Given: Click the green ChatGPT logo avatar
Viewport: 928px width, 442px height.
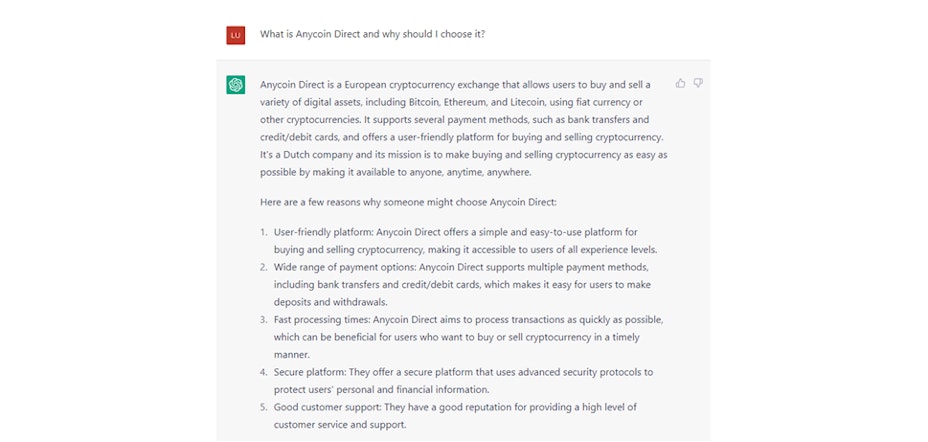Looking at the screenshot, I should coord(236,85).
